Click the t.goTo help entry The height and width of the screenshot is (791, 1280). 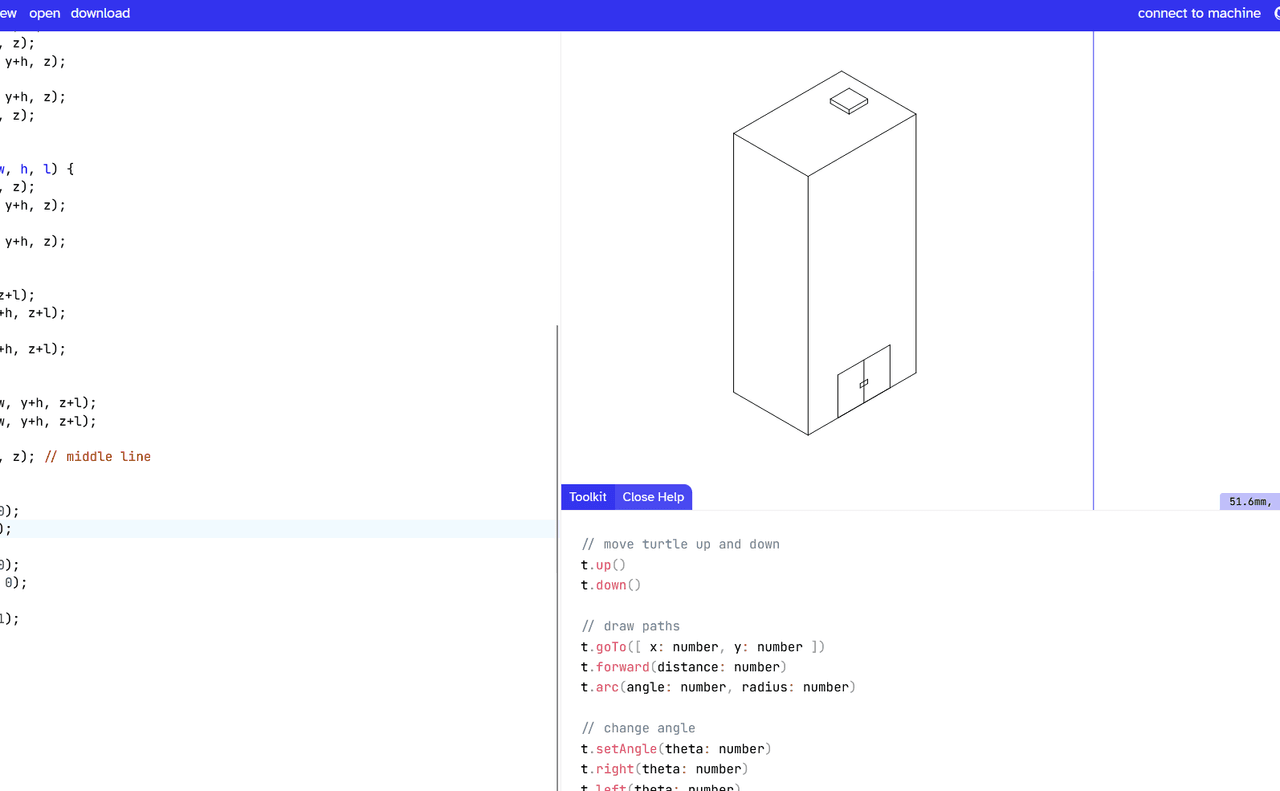pos(702,647)
